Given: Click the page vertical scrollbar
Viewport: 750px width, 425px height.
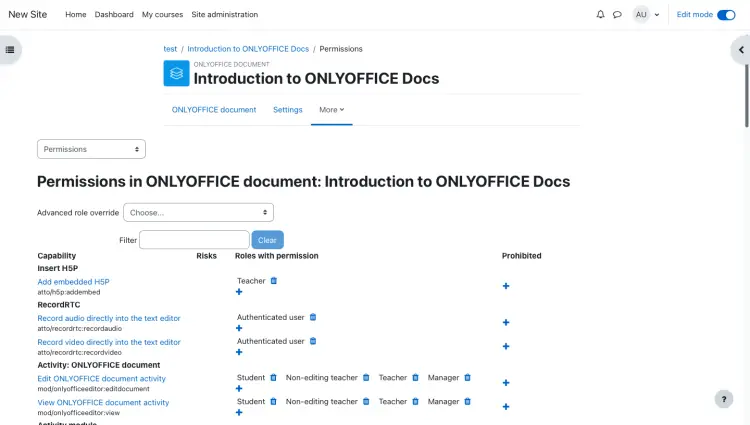Looking at the screenshot, I should pos(747,96).
